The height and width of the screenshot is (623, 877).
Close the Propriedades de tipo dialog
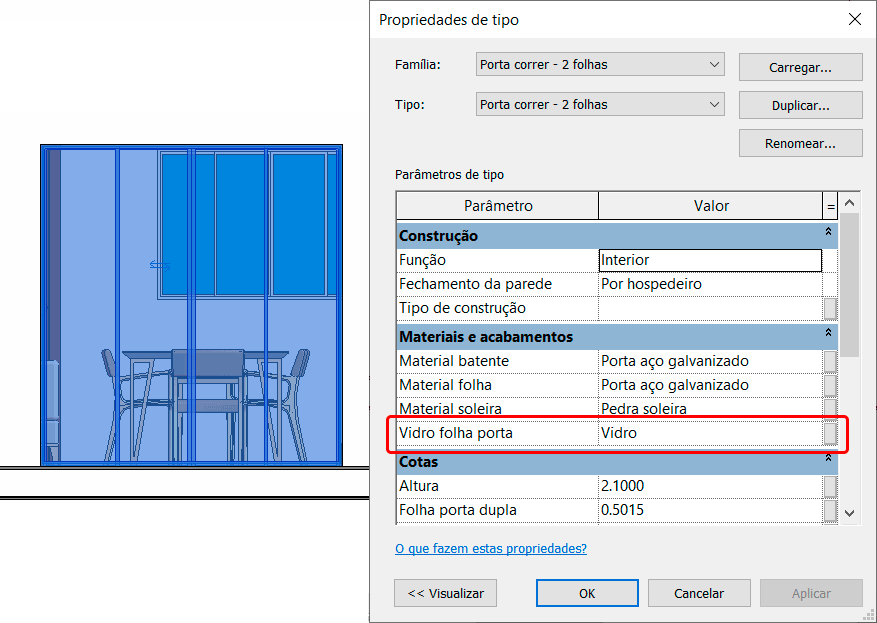[x=855, y=19]
